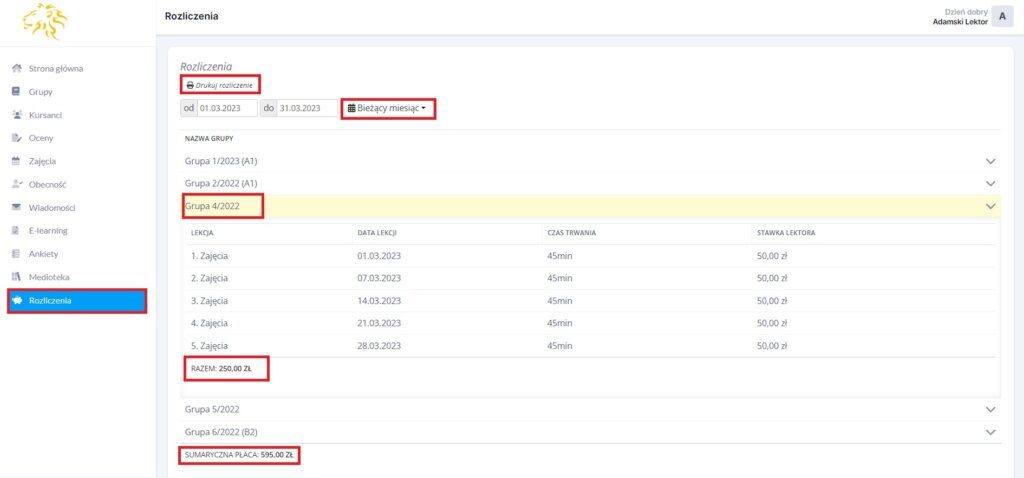Expand the Grupa 2/2022 (A1) chevron

991,184
